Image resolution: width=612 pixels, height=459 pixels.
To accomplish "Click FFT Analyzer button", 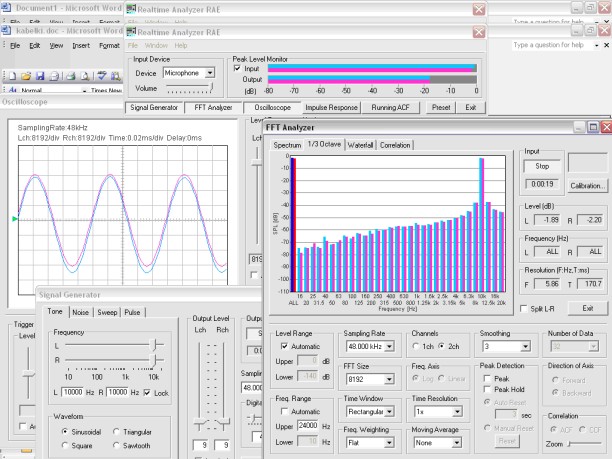I will pyautogui.click(x=213, y=108).
